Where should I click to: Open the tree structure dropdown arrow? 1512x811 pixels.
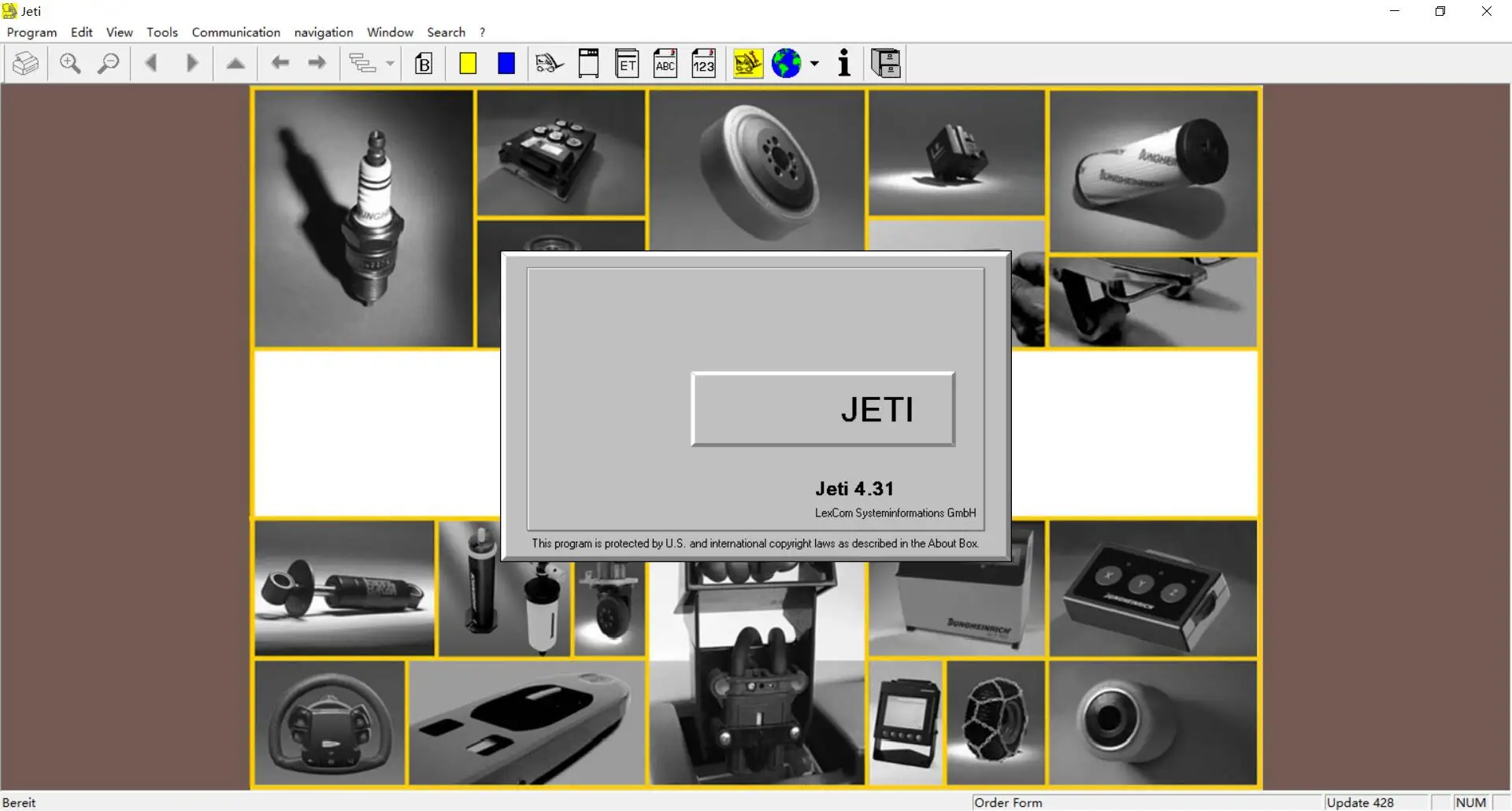[390, 64]
